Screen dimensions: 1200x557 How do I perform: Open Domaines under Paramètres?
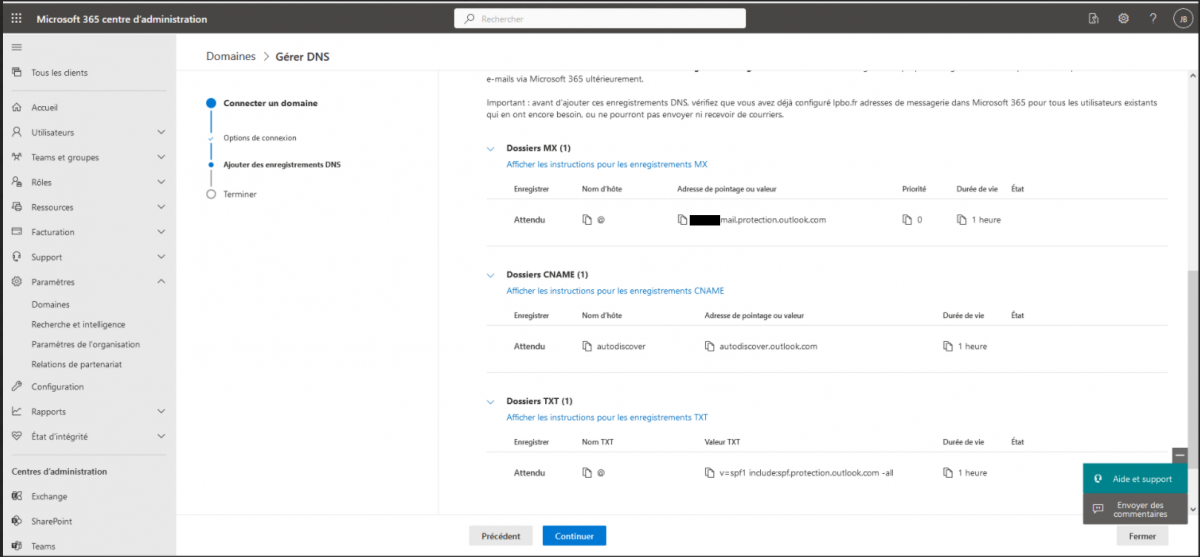point(51,305)
